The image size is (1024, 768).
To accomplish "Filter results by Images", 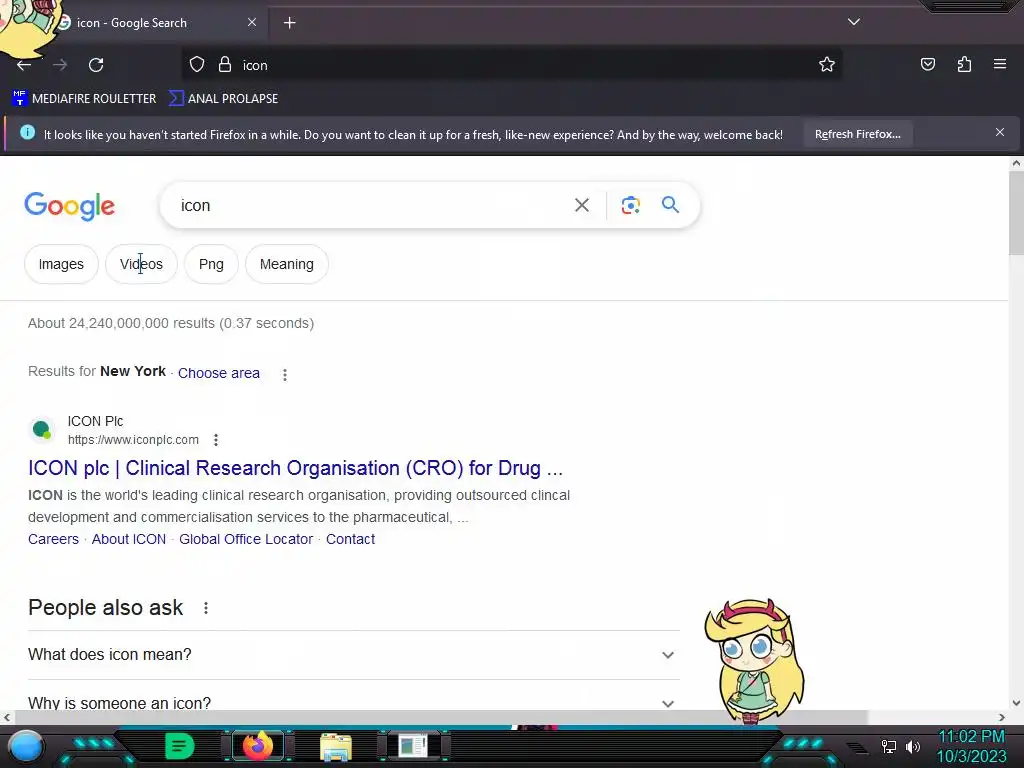I will (61, 264).
